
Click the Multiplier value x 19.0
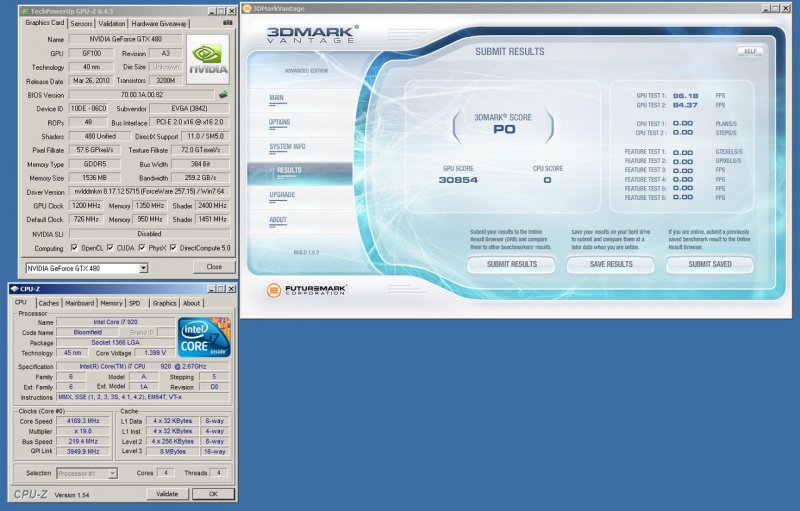click(x=83, y=431)
